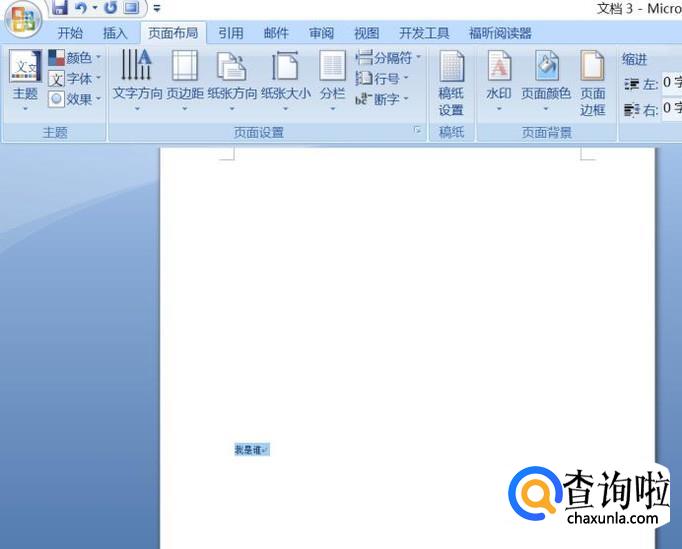Open the theme 效果 effects dropdown
The width and height of the screenshot is (682, 549).
click(74, 99)
